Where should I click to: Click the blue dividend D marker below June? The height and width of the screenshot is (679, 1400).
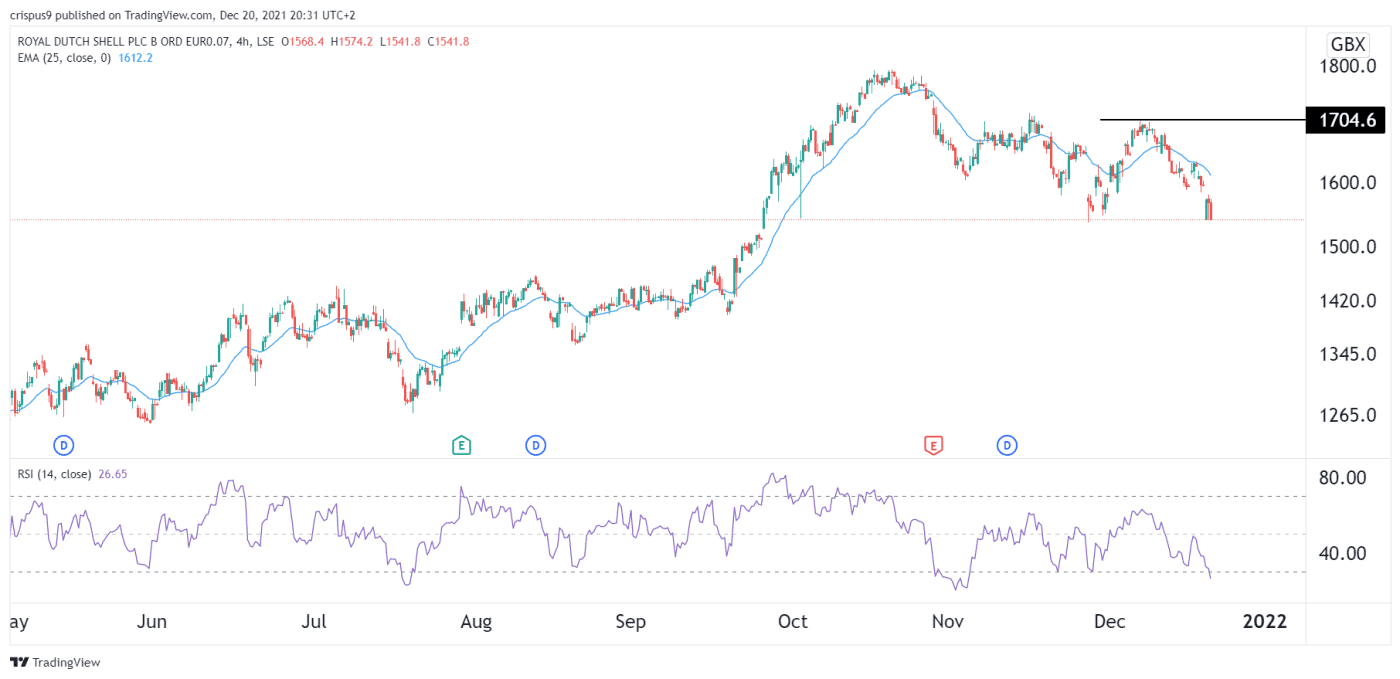64,445
